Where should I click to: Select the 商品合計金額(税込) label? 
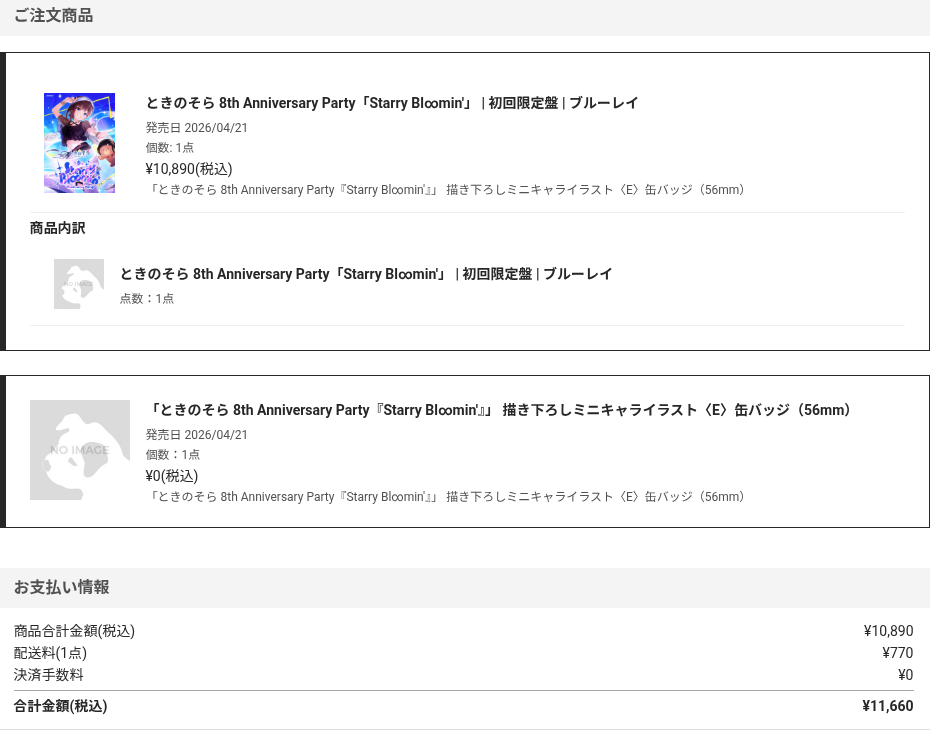coord(75,631)
